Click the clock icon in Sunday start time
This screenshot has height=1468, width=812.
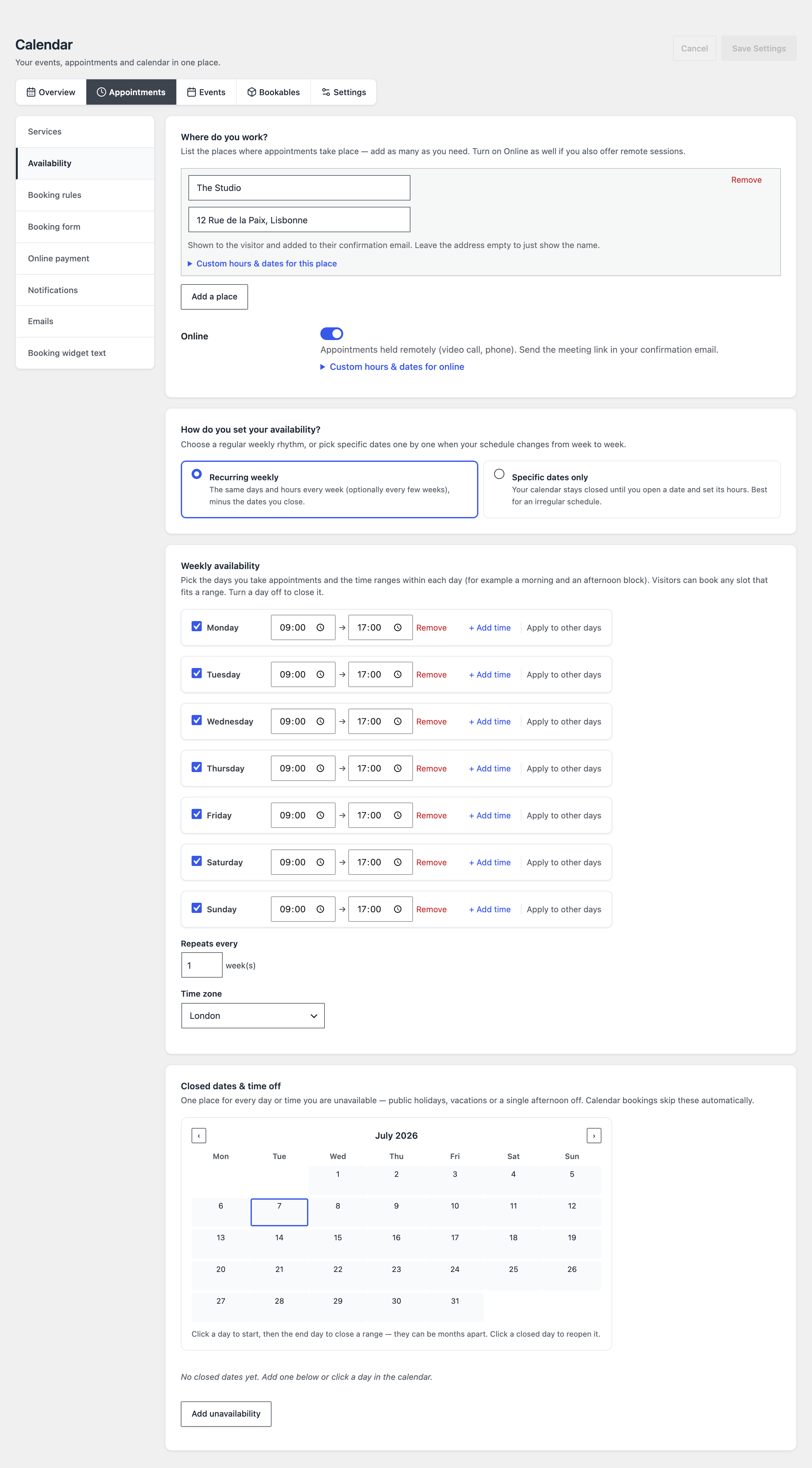click(320, 909)
